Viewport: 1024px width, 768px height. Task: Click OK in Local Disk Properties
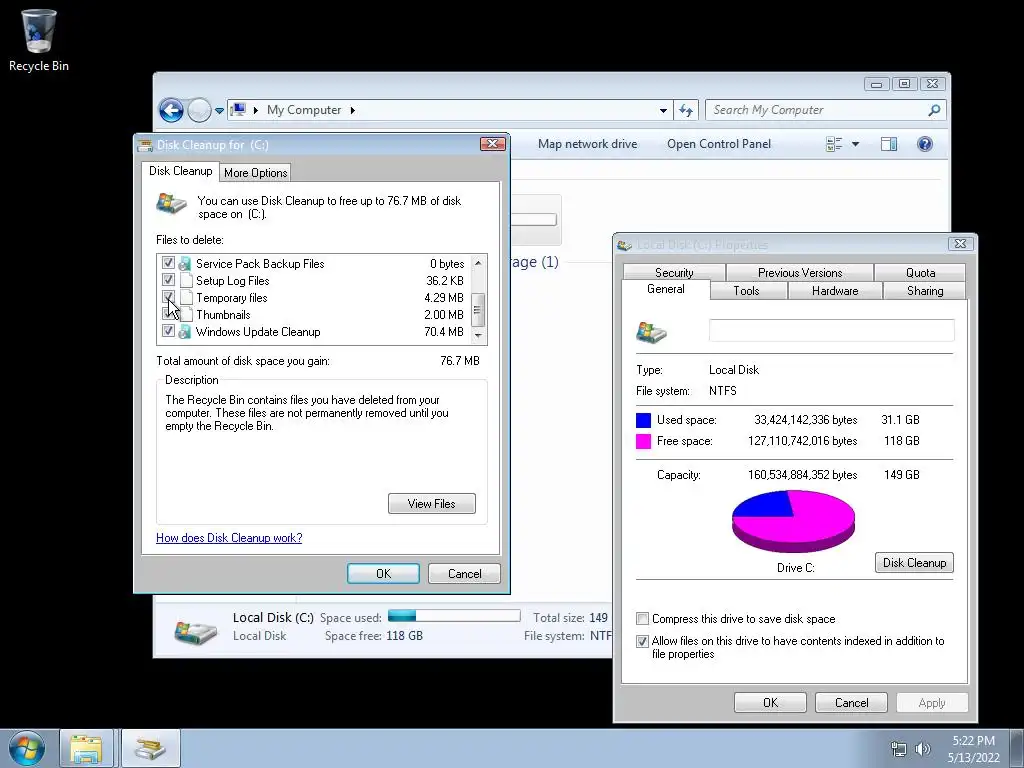(770, 703)
